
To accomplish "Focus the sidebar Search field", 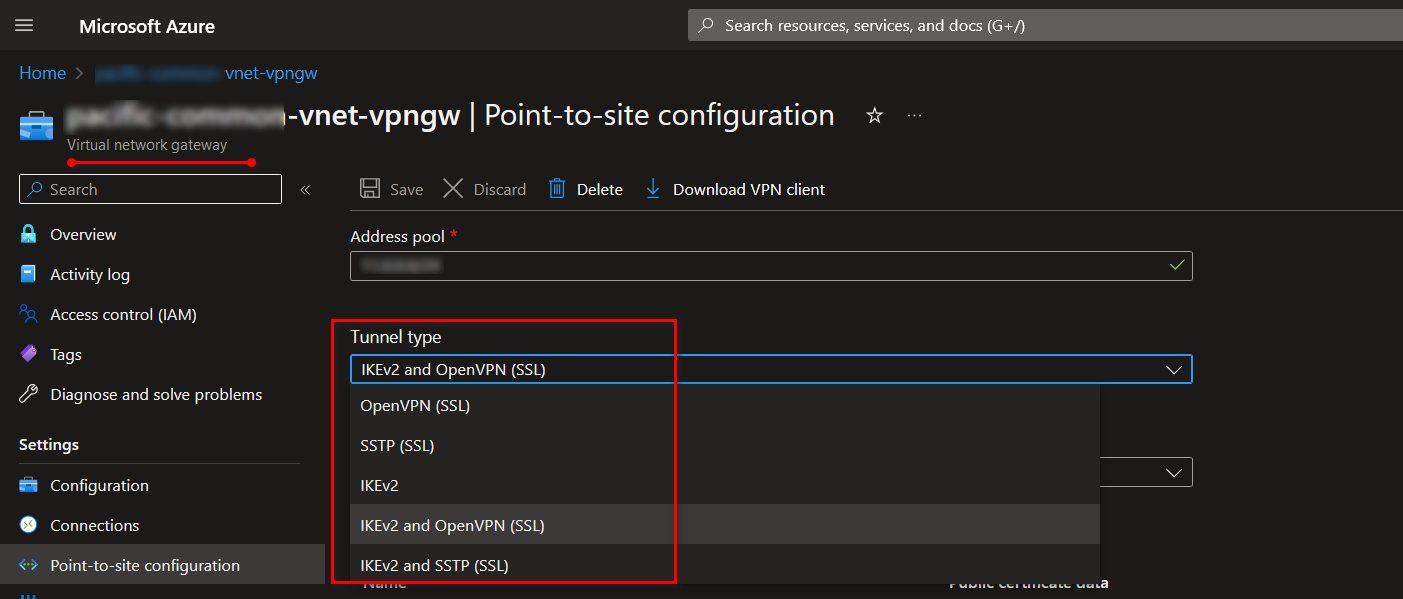I will 150,189.
